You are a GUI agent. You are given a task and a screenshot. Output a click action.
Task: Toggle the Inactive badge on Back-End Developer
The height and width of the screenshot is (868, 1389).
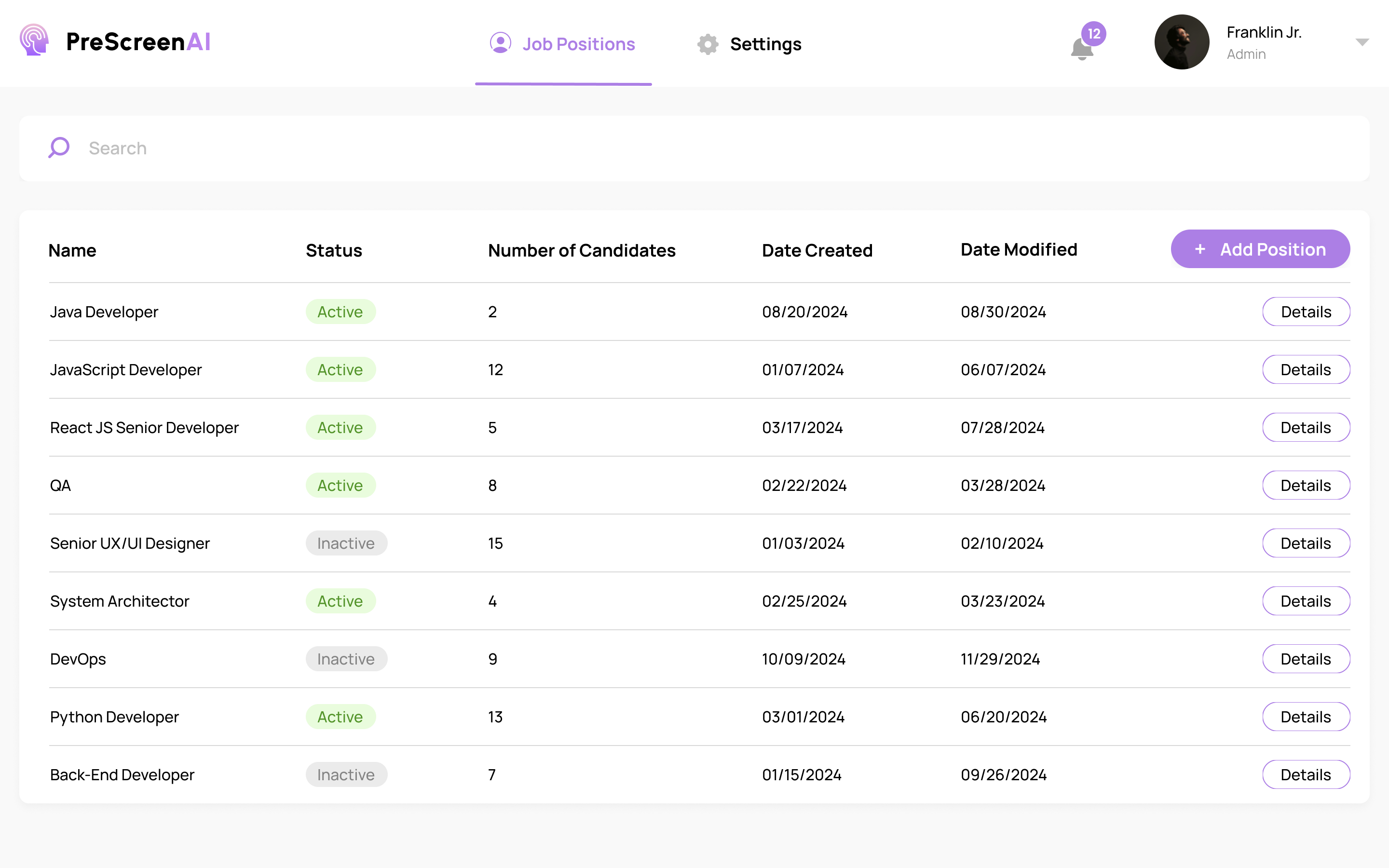point(346,774)
